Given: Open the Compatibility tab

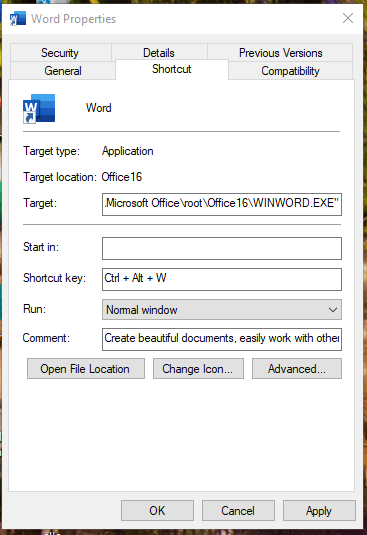Looking at the screenshot, I should pyautogui.click(x=291, y=71).
